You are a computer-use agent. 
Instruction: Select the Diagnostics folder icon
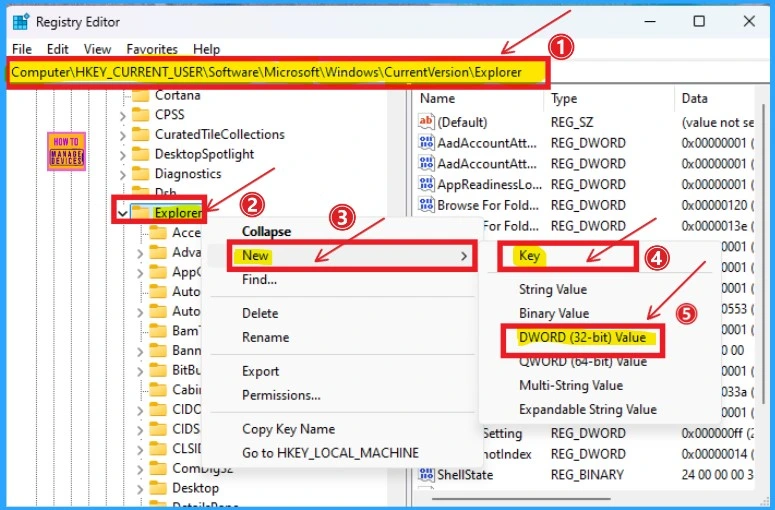[x=140, y=174]
